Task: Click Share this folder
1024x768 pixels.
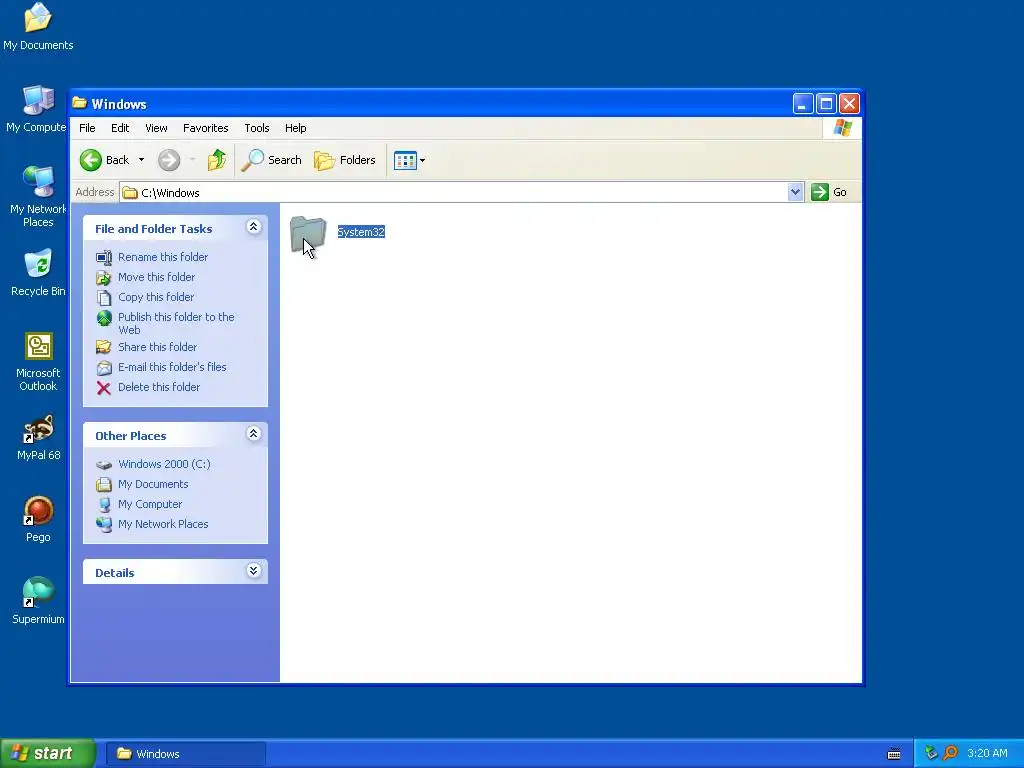Action: tap(157, 347)
